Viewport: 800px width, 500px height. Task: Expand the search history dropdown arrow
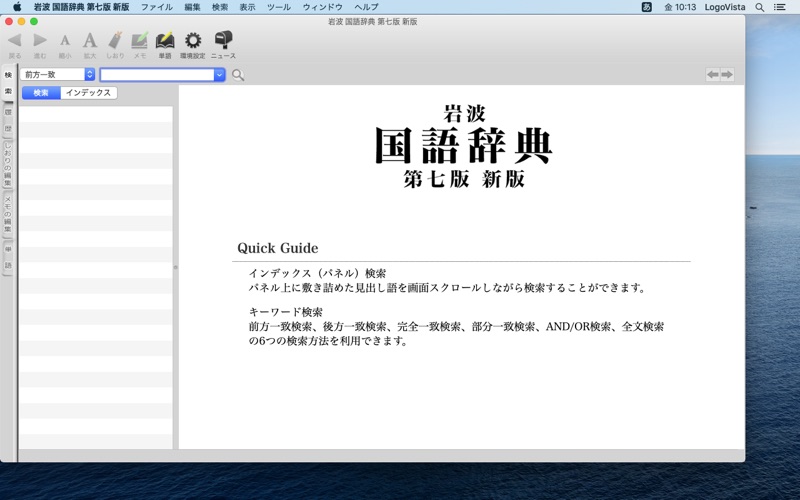tap(220, 75)
